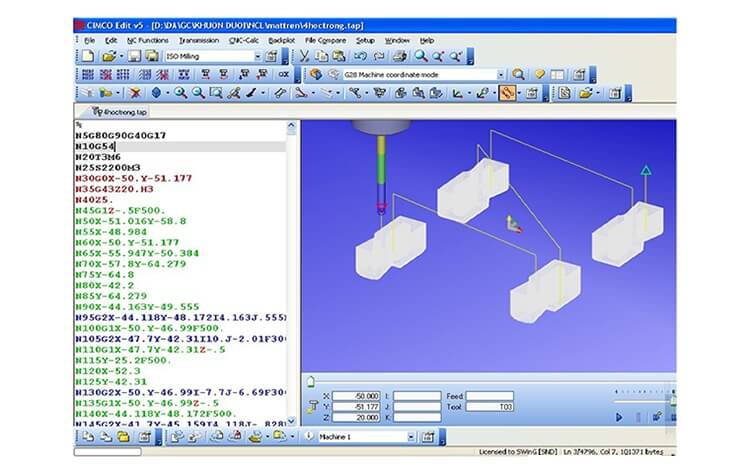Open the Backplot menu
Screen dimensions: 750x471
point(282,41)
